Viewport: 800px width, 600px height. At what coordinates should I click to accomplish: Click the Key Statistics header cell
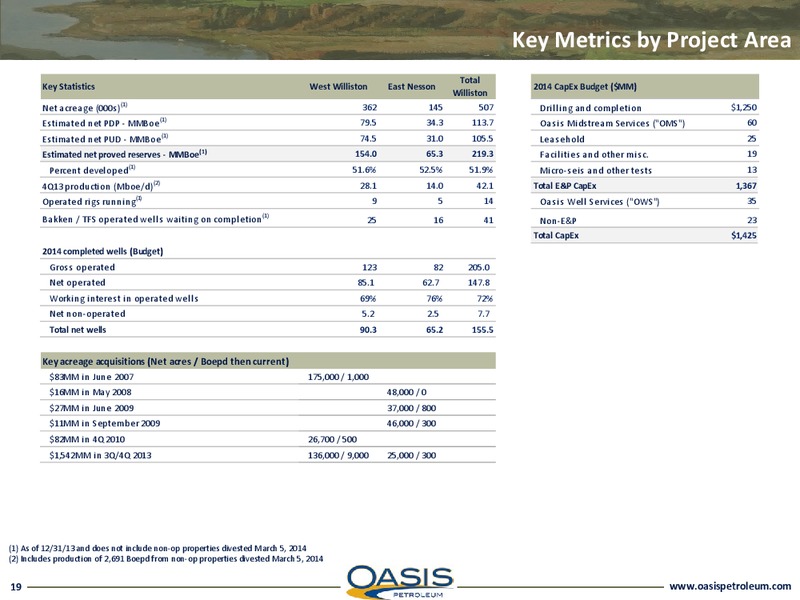coord(68,86)
